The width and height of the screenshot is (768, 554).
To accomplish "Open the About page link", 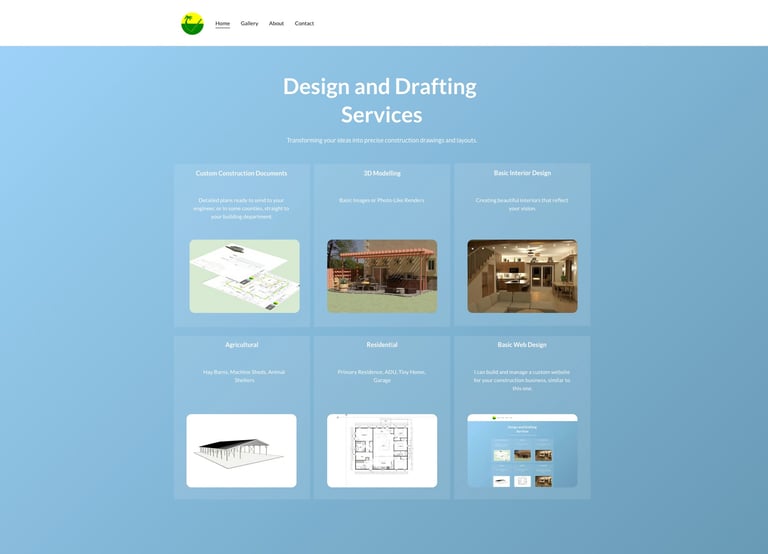I will click(276, 24).
